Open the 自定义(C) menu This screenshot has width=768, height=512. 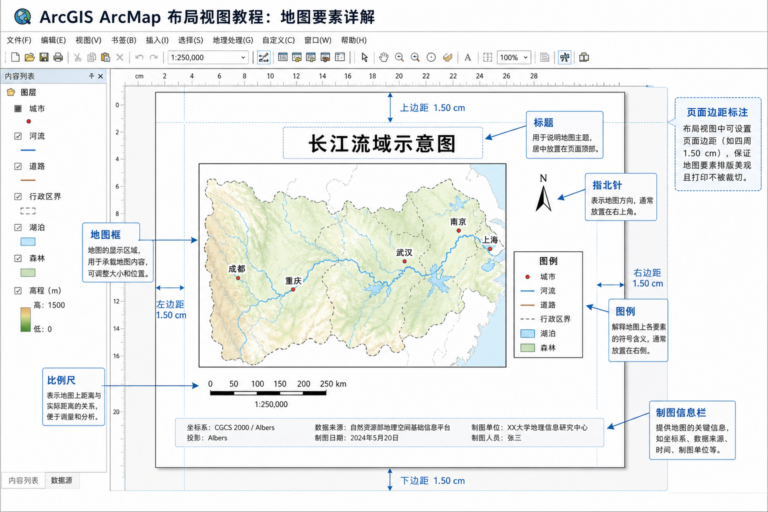pos(279,40)
